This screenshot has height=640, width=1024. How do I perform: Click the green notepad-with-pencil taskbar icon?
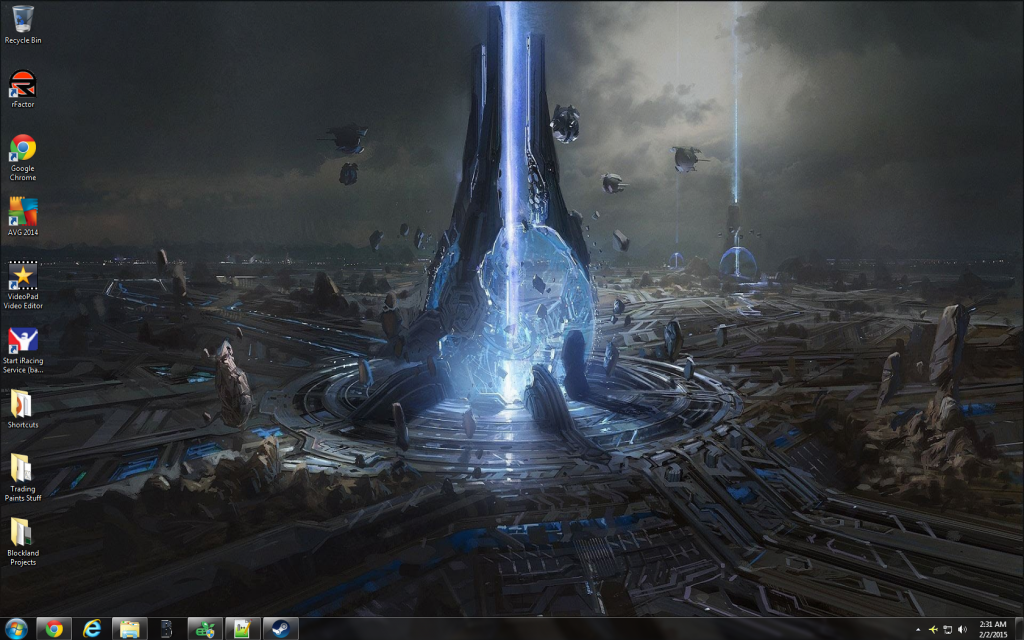click(x=242, y=629)
